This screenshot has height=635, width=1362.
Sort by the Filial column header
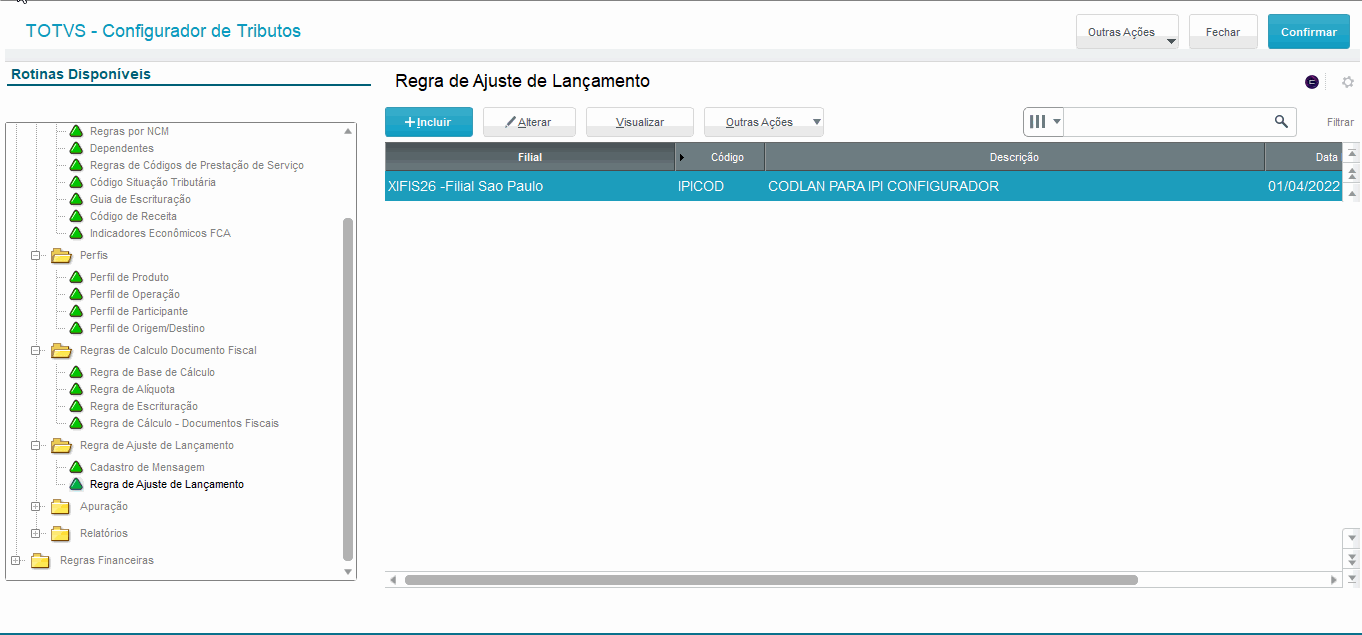[530, 157]
